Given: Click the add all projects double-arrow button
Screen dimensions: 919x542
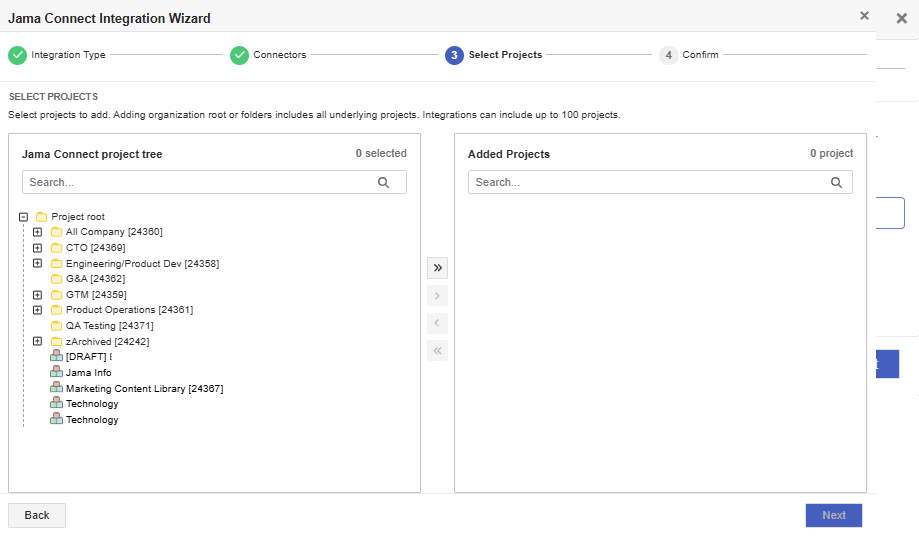Looking at the screenshot, I should pyautogui.click(x=437, y=268).
